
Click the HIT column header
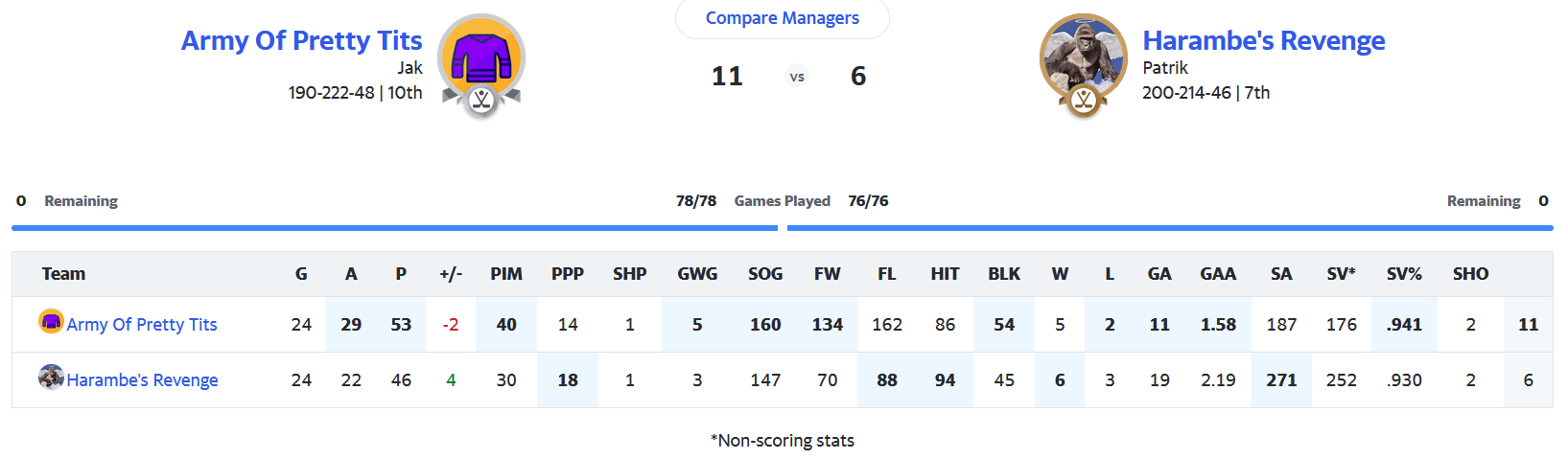pos(945,274)
